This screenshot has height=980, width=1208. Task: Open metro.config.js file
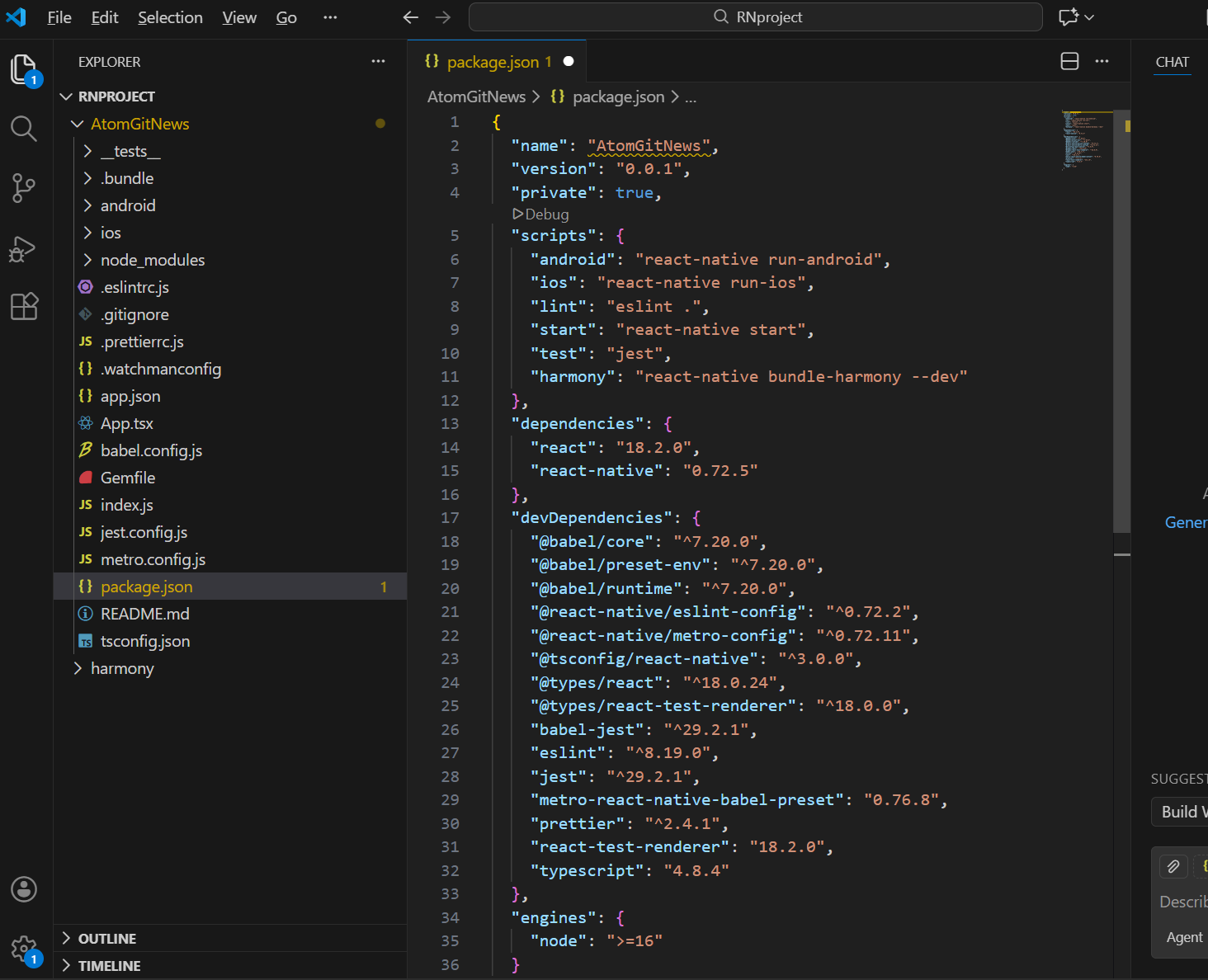230,559
